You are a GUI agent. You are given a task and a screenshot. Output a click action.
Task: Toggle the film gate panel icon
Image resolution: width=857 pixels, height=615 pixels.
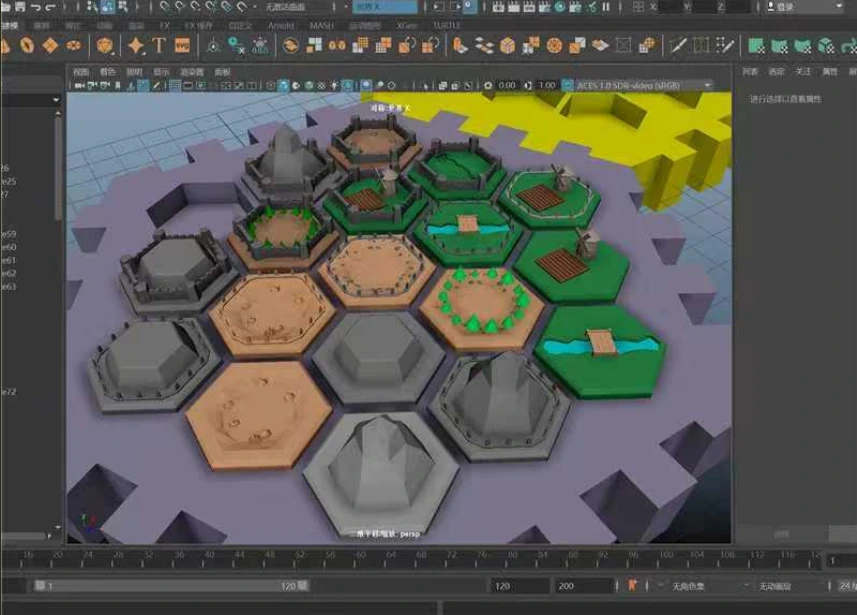tap(188, 86)
